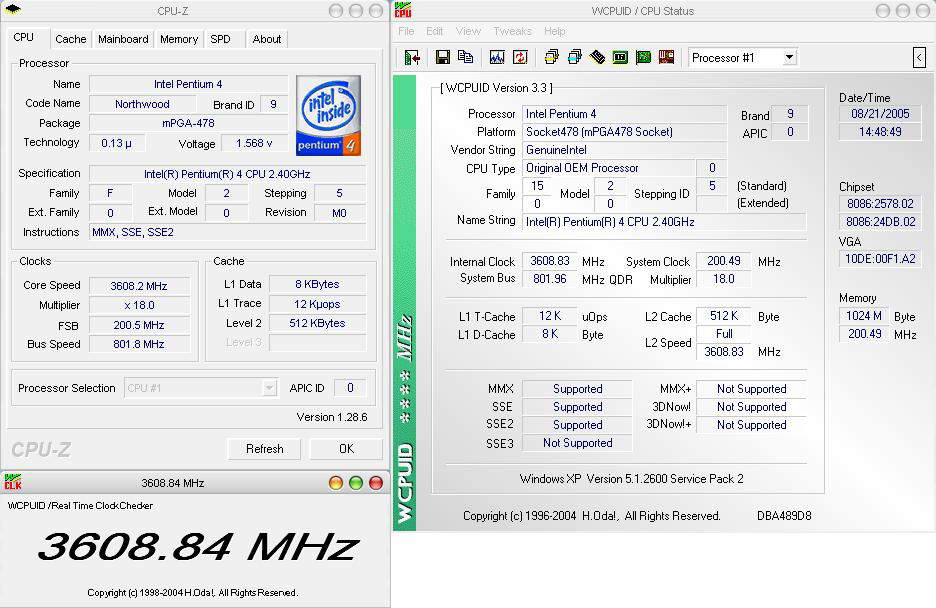Click the CPU Type value Original OEM Processor
Image resolution: width=936 pixels, height=608 pixels.
(609, 168)
